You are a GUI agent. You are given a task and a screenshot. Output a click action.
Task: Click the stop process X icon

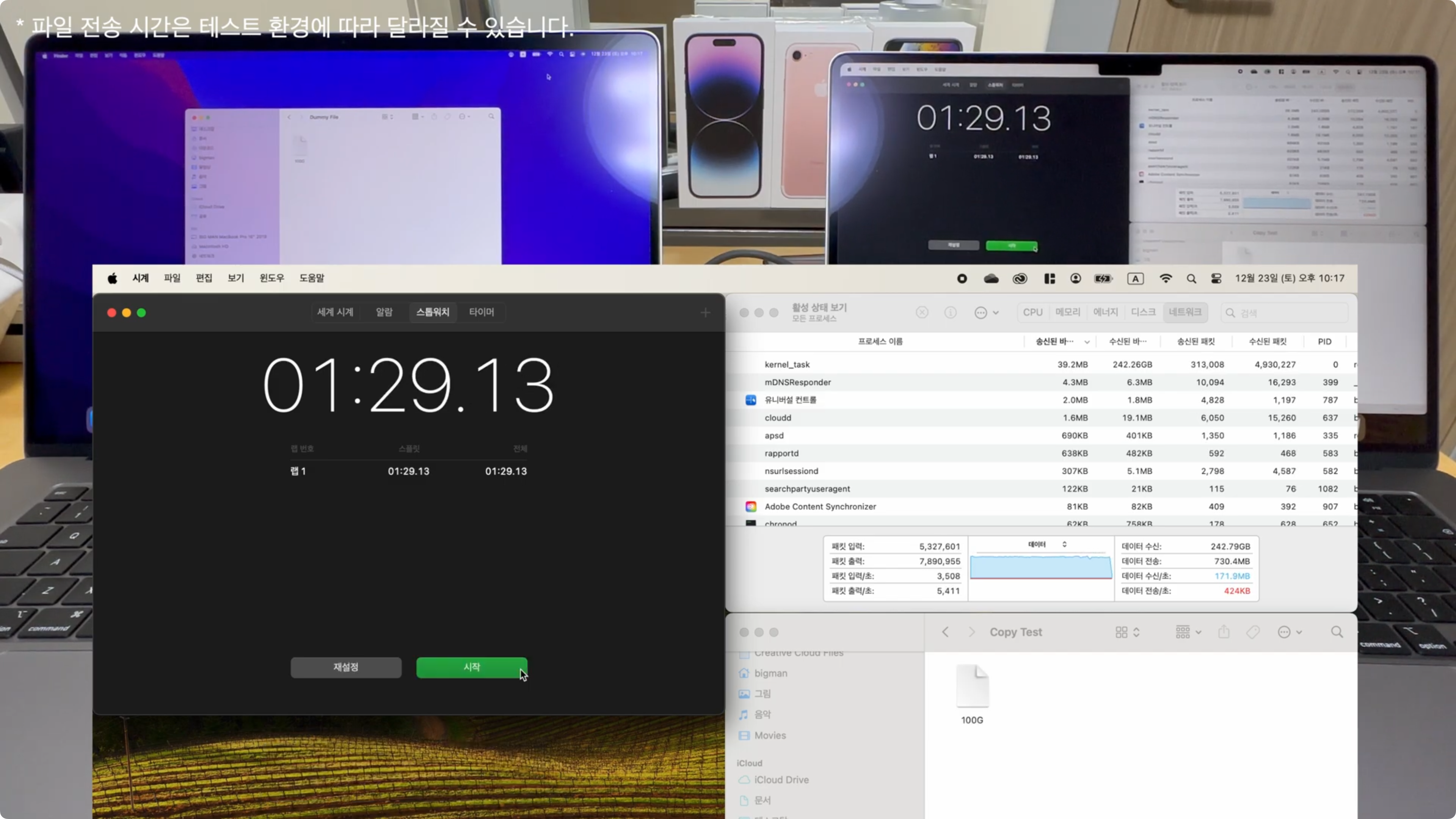click(922, 312)
